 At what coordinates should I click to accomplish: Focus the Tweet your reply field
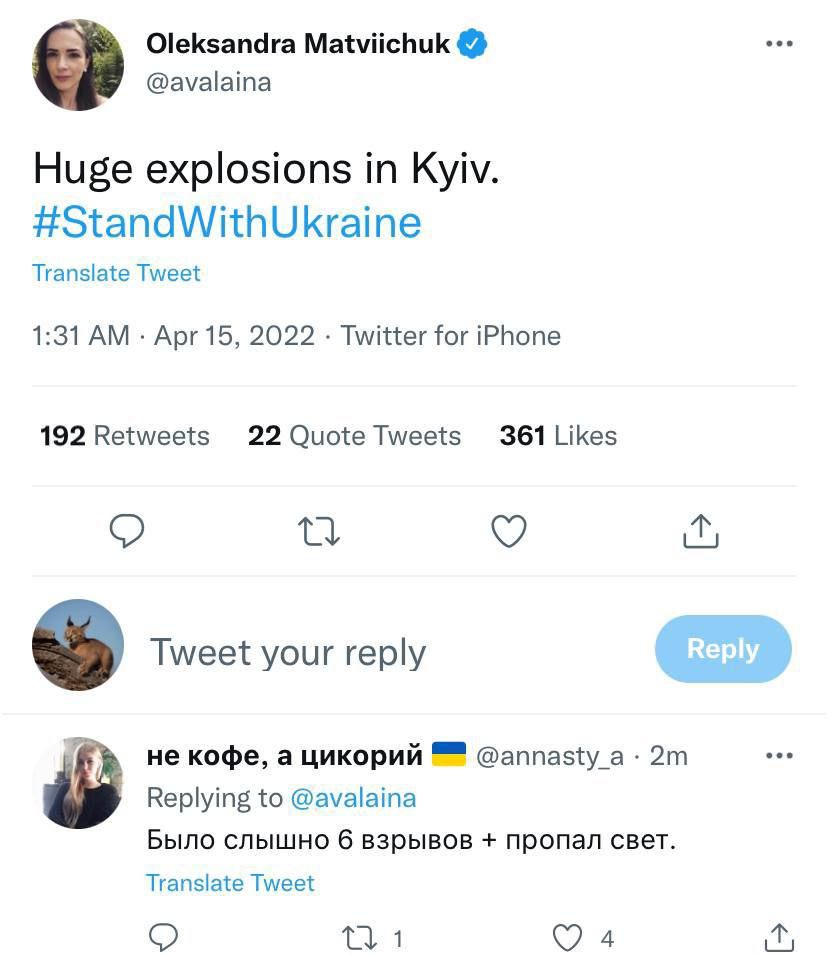[x=288, y=652]
